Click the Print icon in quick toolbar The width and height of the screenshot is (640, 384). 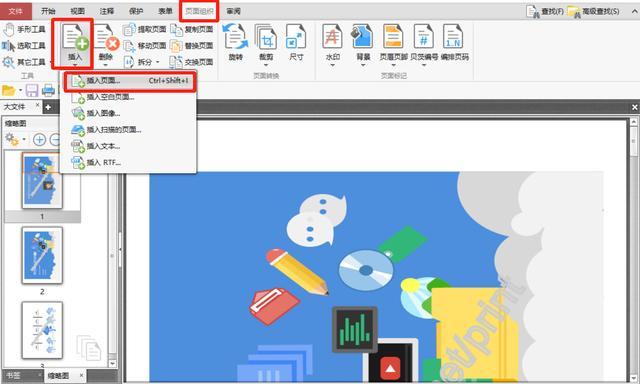click(x=49, y=90)
